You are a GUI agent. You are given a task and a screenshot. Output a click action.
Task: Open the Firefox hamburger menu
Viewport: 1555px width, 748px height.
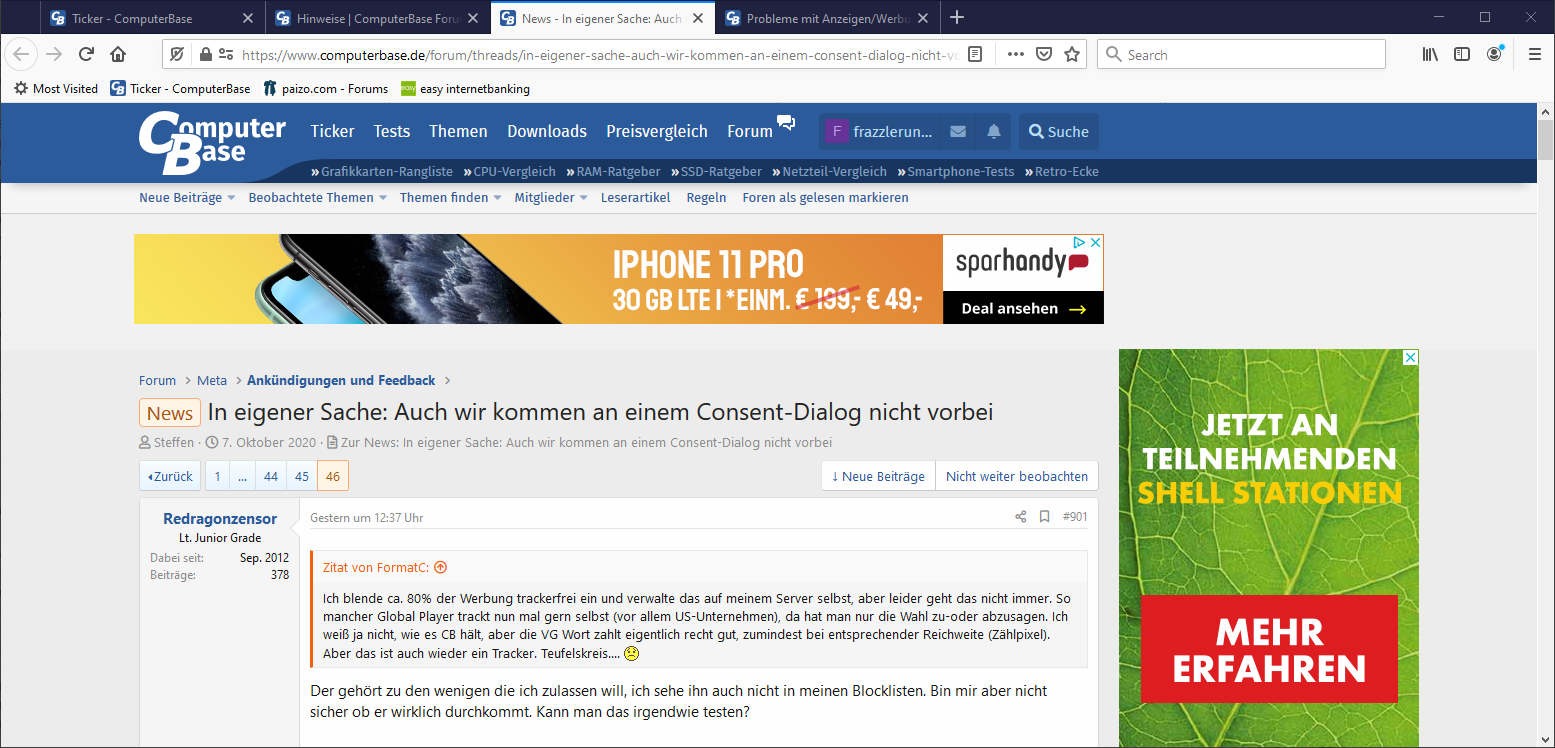(x=1535, y=54)
